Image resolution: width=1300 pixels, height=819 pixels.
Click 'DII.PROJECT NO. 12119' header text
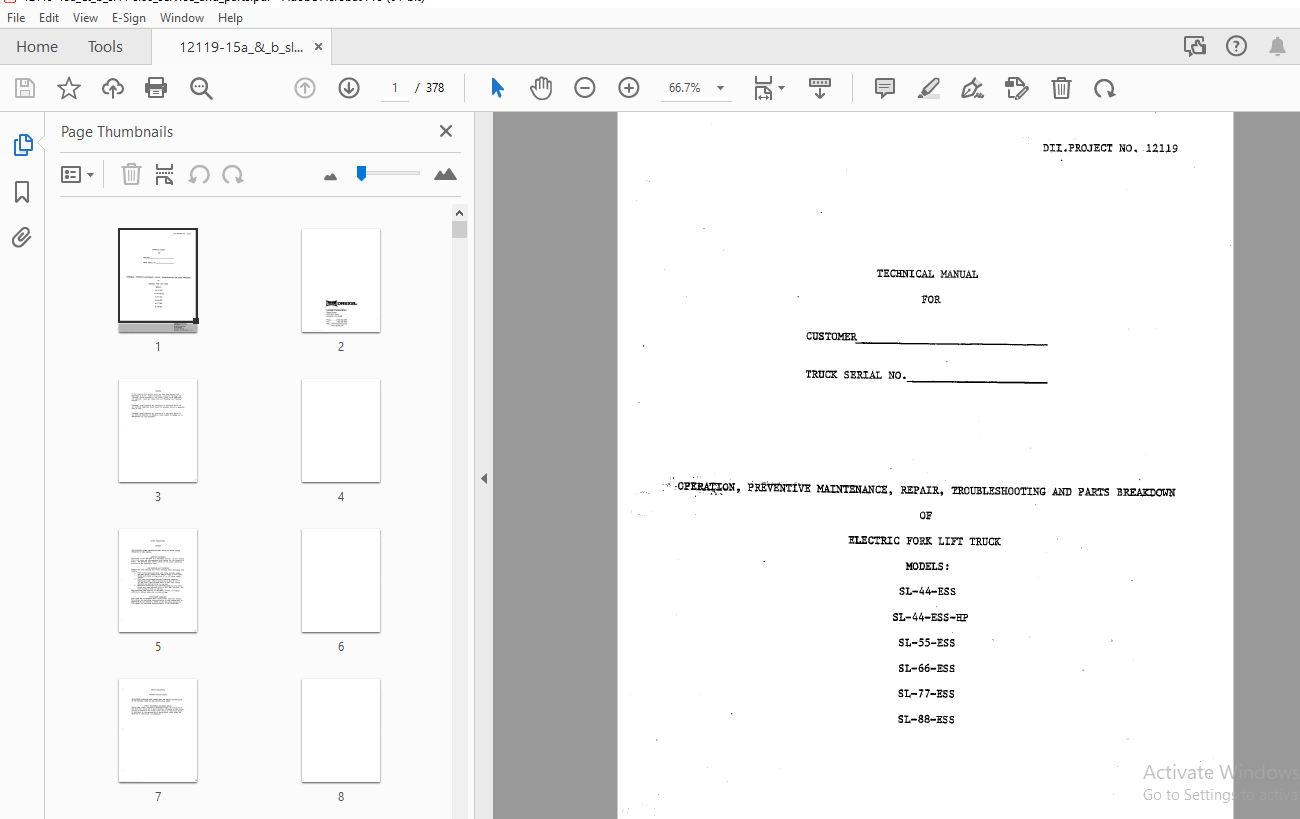[1110, 148]
